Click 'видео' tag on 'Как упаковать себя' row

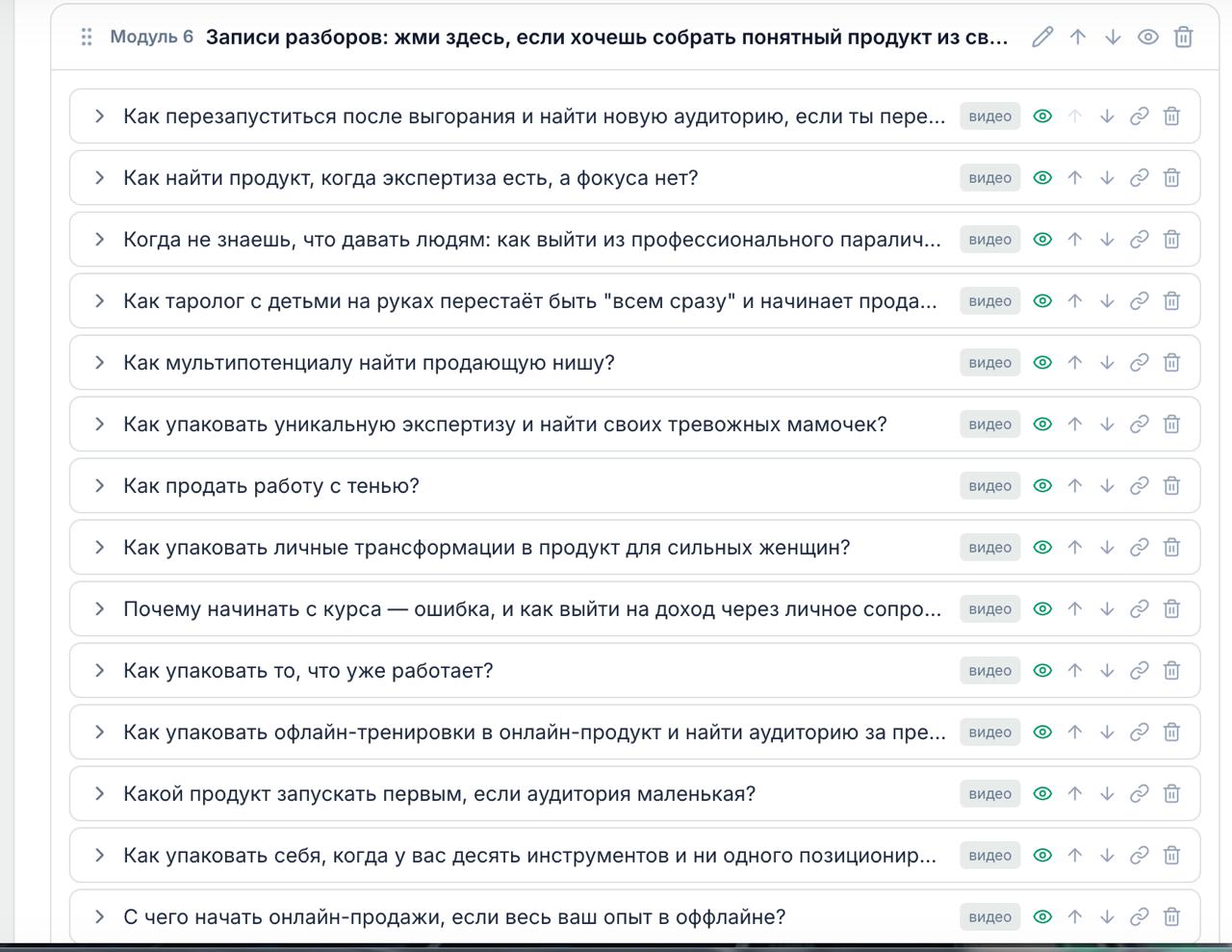click(989, 856)
